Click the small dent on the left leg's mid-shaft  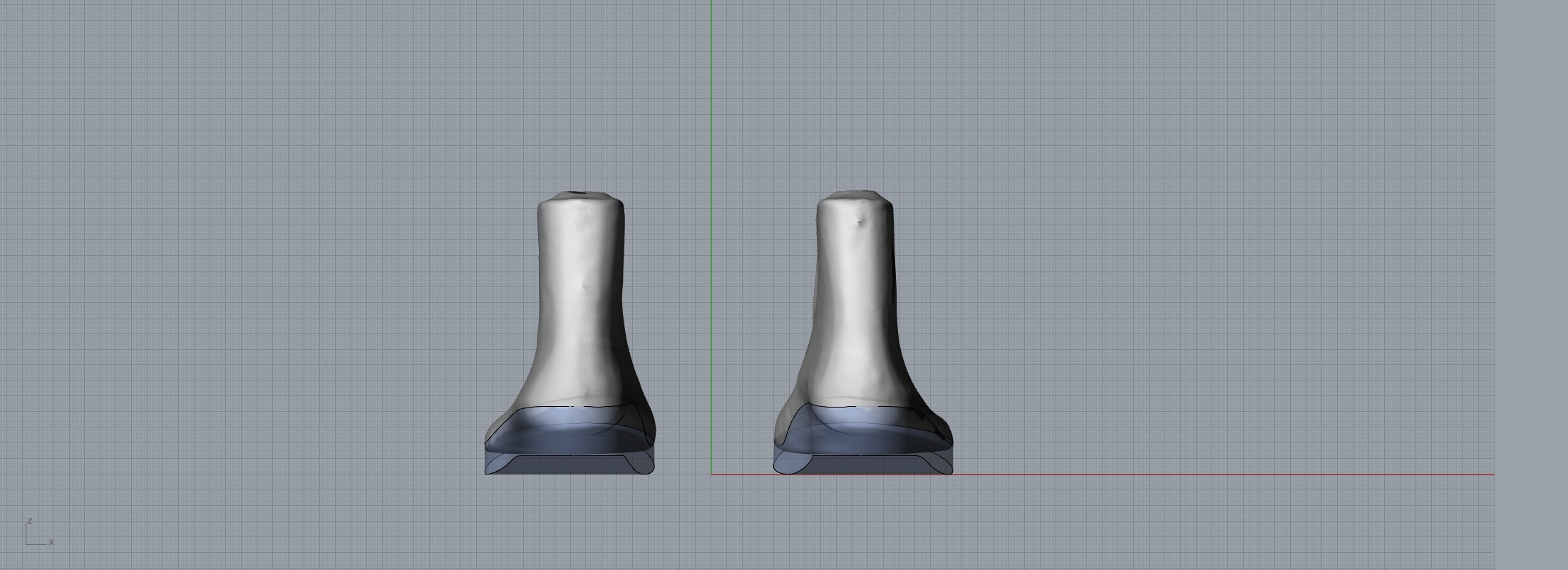[x=586, y=286]
